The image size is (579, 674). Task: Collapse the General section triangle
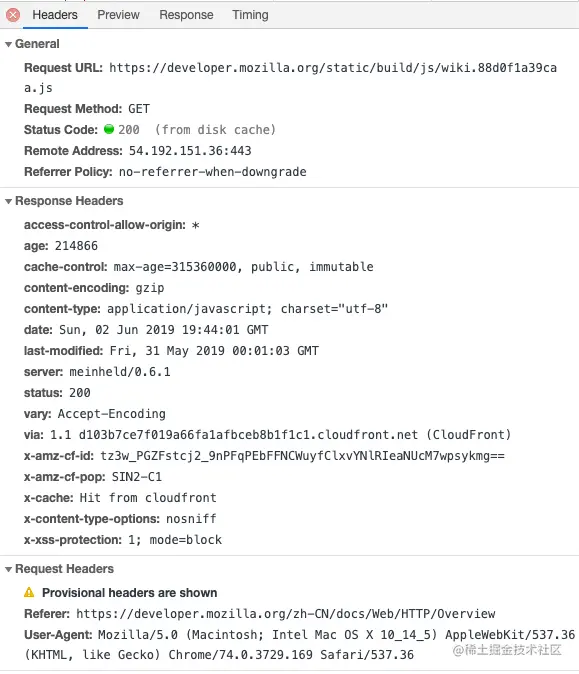[x=8, y=44]
